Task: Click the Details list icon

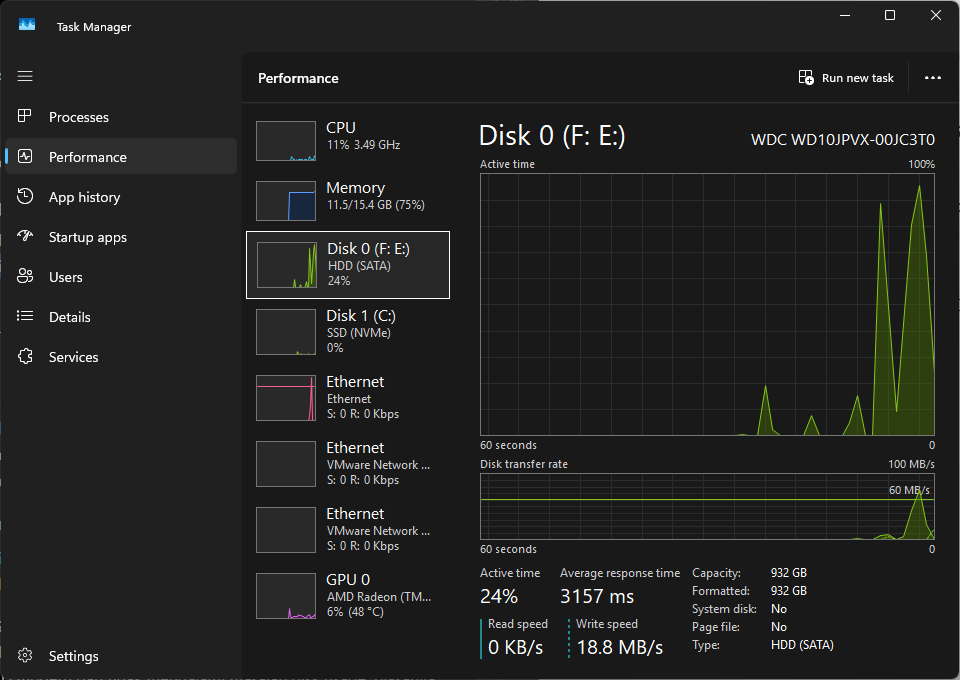Action: pyautogui.click(x=25, y=316)
